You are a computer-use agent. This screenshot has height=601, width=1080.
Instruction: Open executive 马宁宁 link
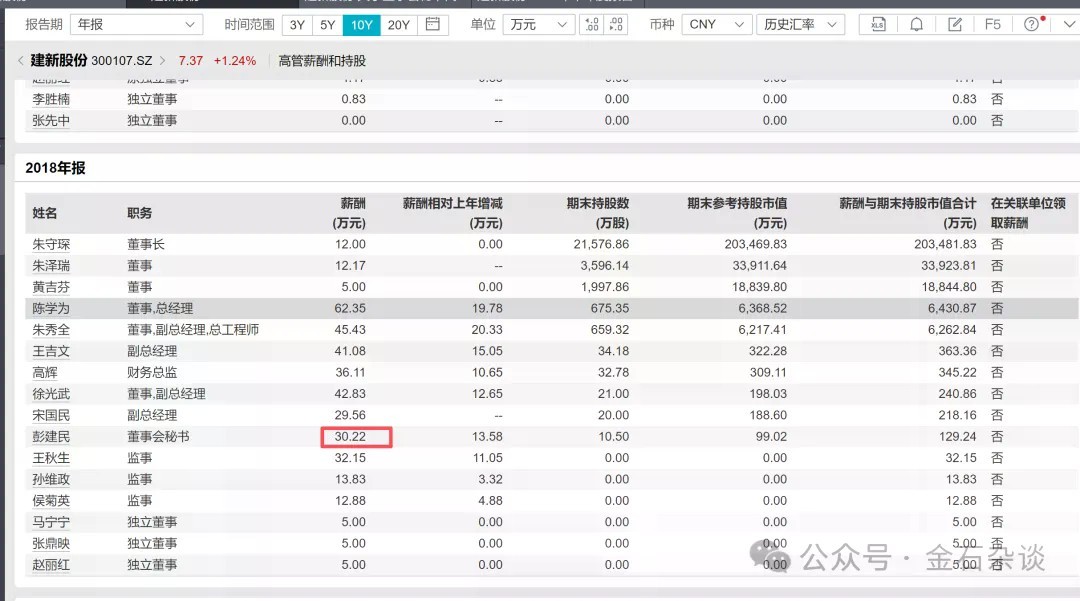(51, 522)
